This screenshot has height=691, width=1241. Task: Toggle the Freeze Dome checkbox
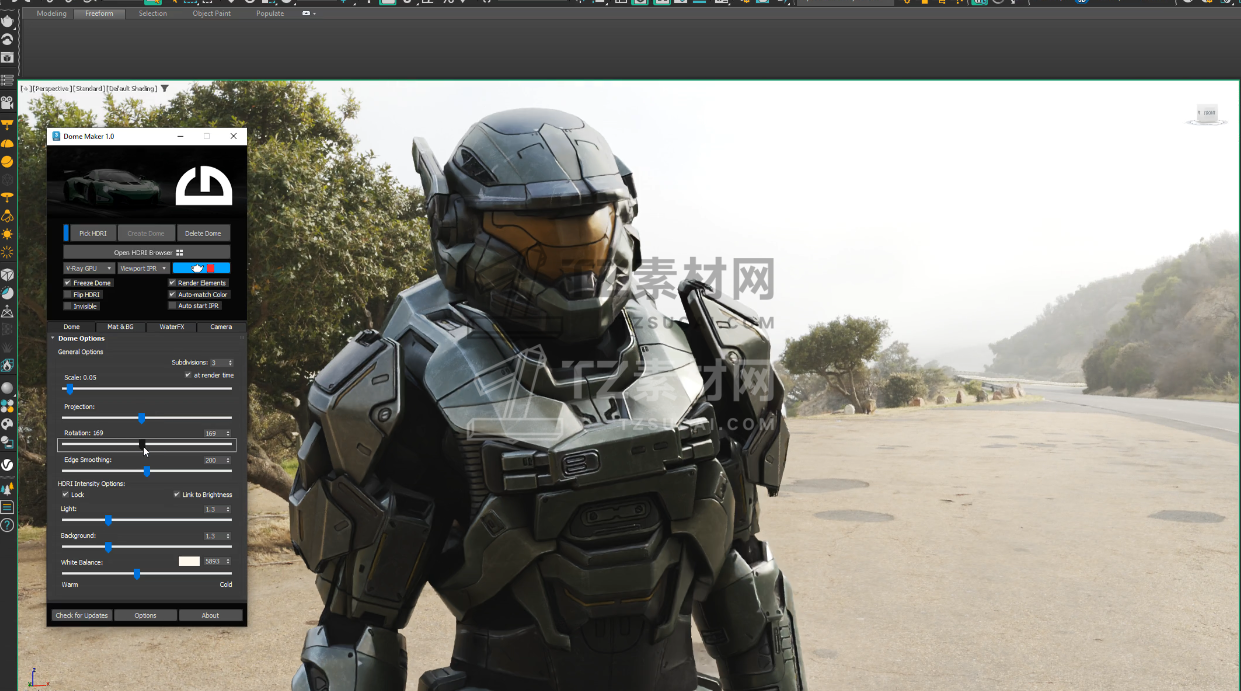(x=67, y=283)
